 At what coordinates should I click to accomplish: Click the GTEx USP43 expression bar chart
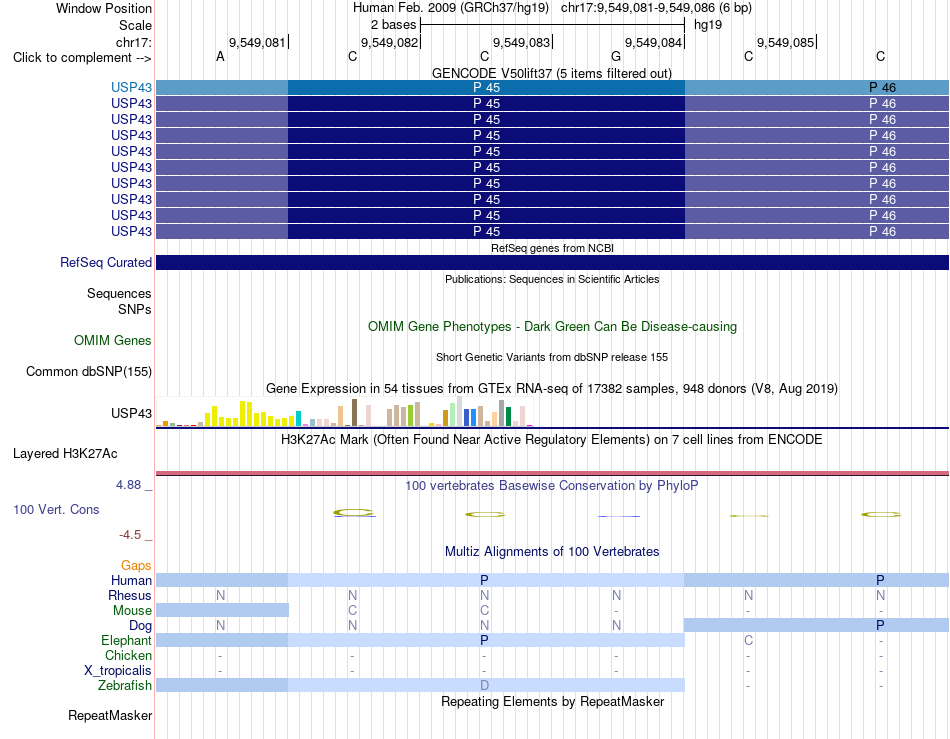[344, 412]
